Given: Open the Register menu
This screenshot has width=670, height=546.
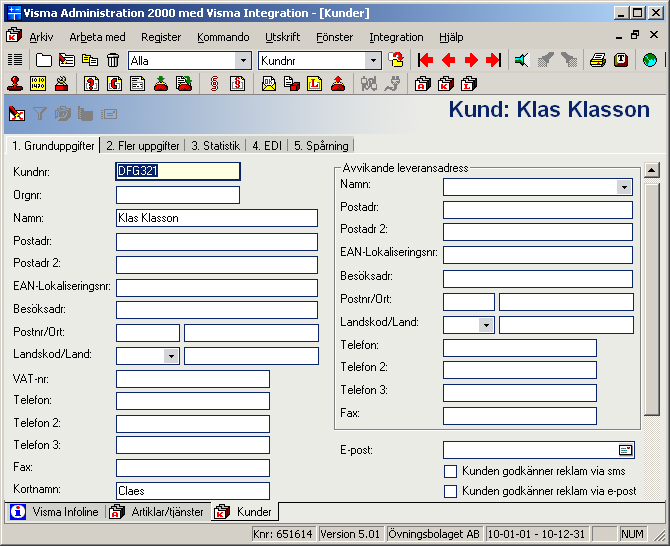Looking at the screenshot, I should pyautogui.click(x=161, y=37).
